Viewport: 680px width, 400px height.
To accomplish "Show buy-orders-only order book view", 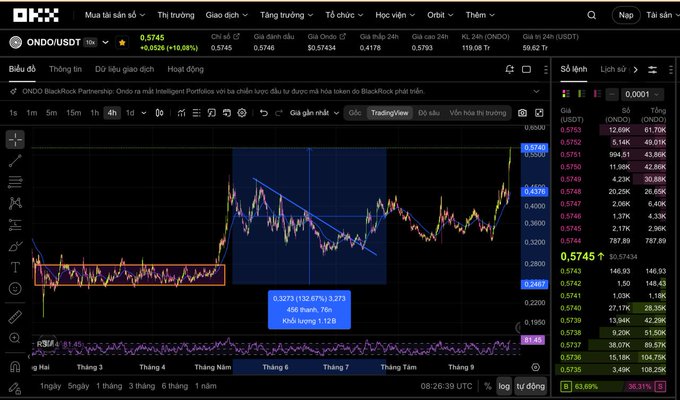I will point(582,94).
